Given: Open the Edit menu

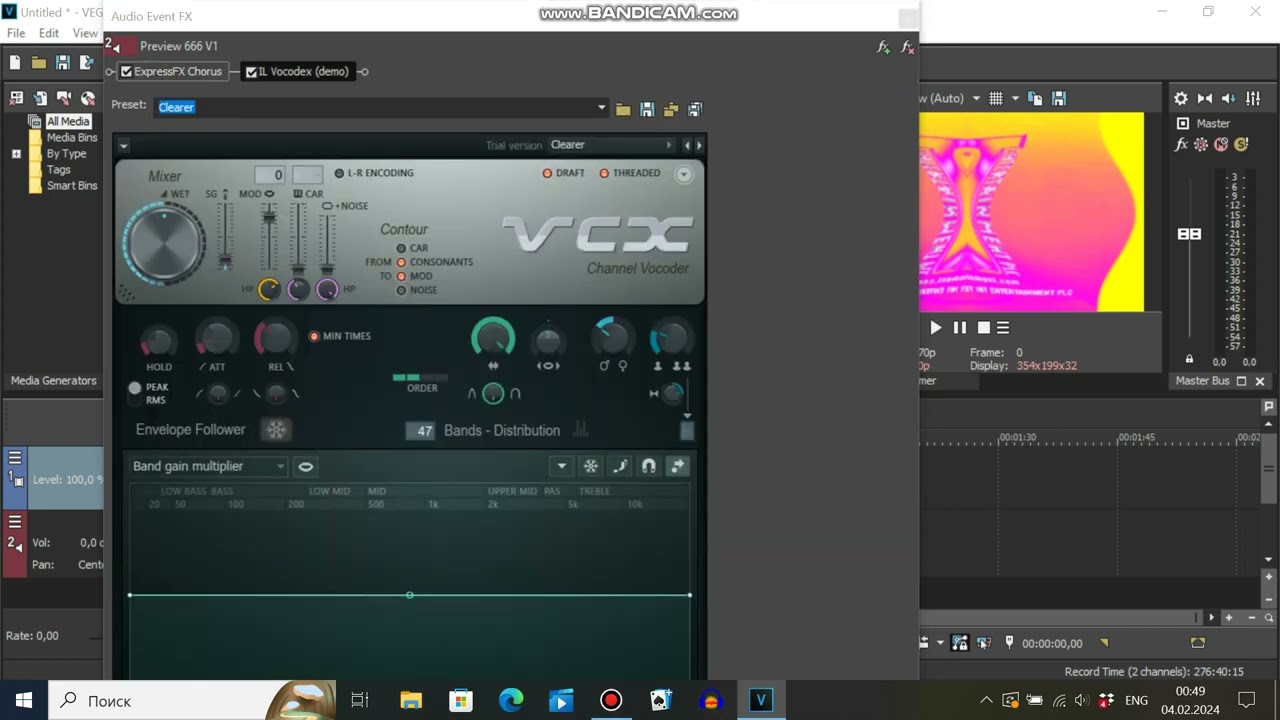Looking at the screenshot, I should pos(49,33).
